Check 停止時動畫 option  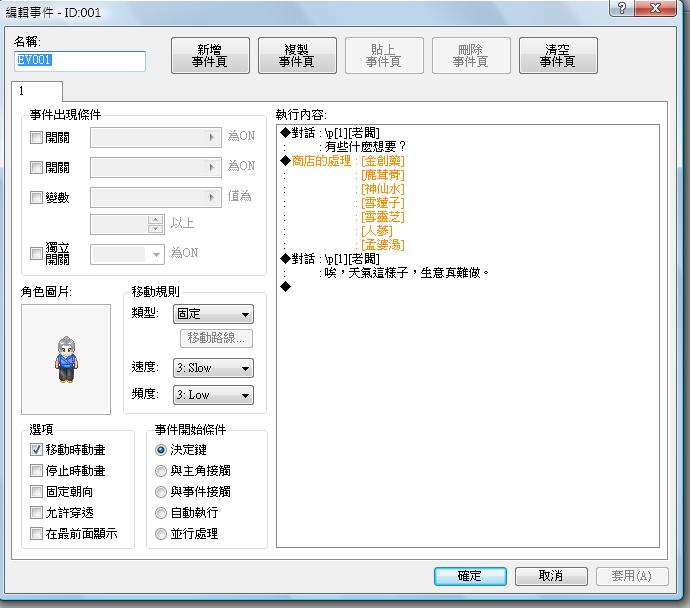36,471
